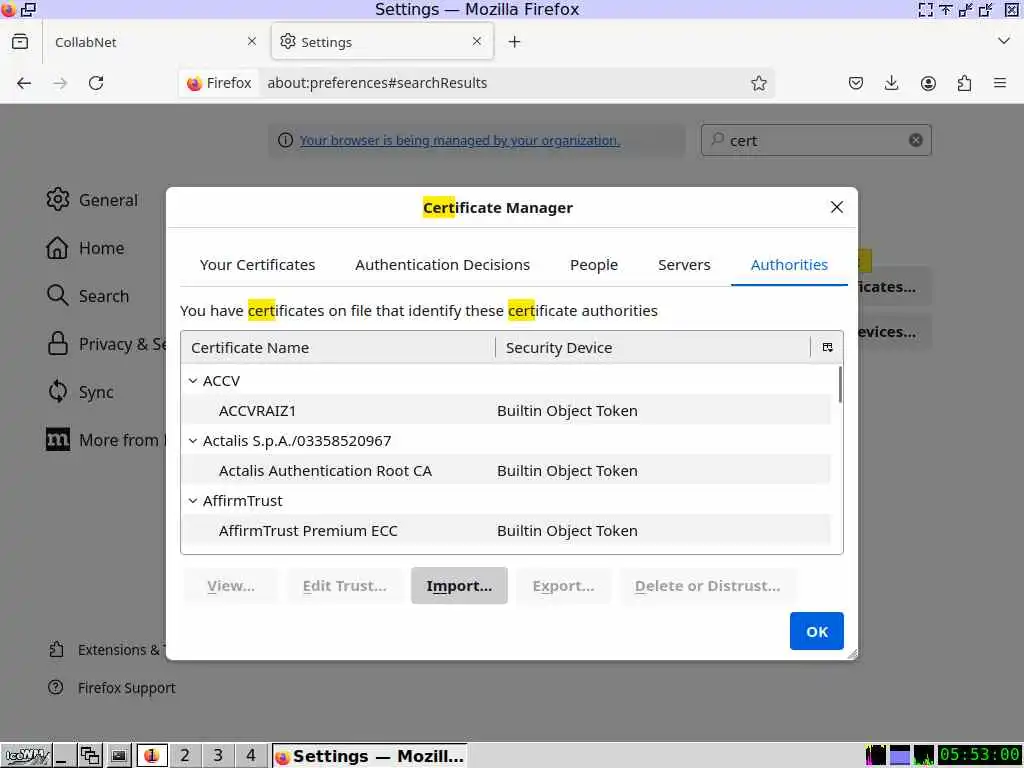This screenshot has height=768, width=1024.
Task: Close the CollabNet tab
Action: [x=252, y=41]
